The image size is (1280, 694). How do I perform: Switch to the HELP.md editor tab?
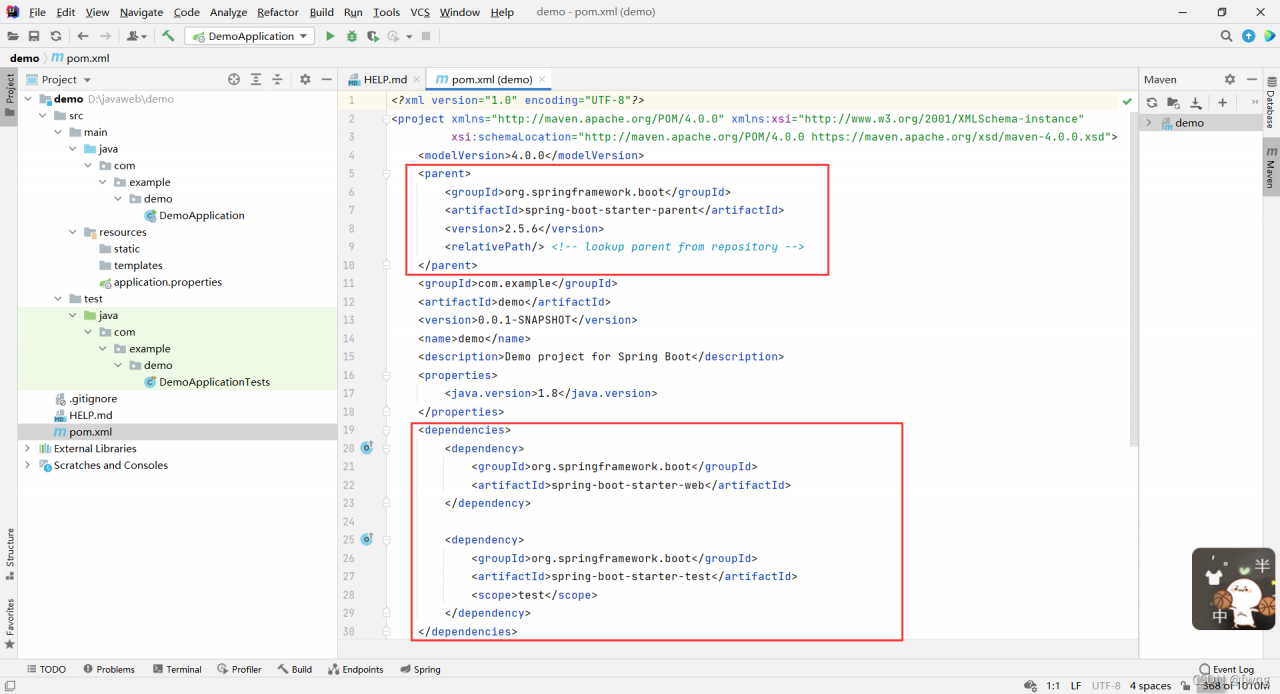tap(386, 79)
